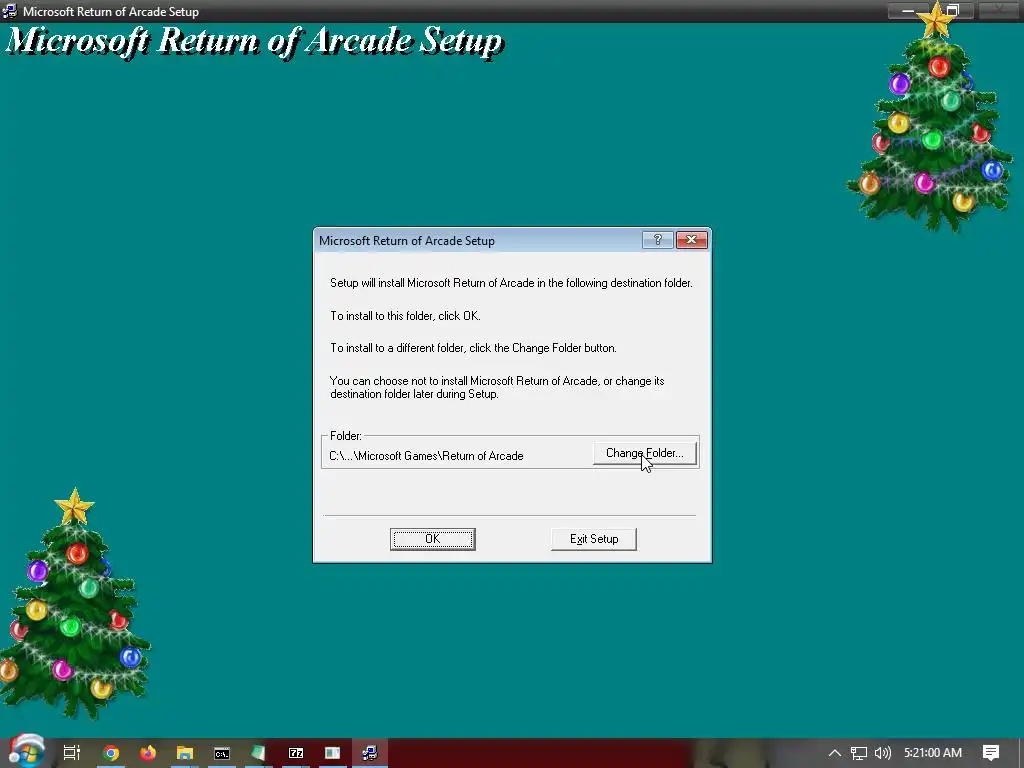The image size is (1024, 768).
Task: Click the setup icon in the title bar
Action: (x=10, y=11)
